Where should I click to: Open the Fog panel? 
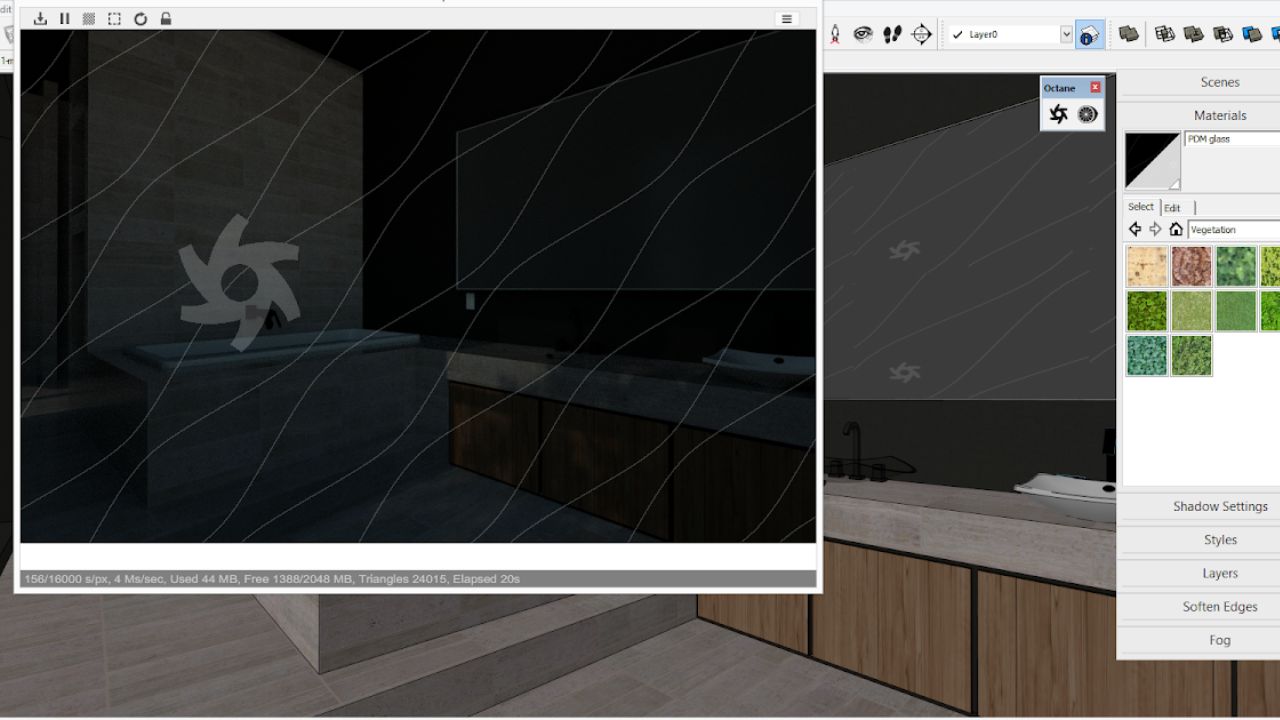coord(1220,640)
